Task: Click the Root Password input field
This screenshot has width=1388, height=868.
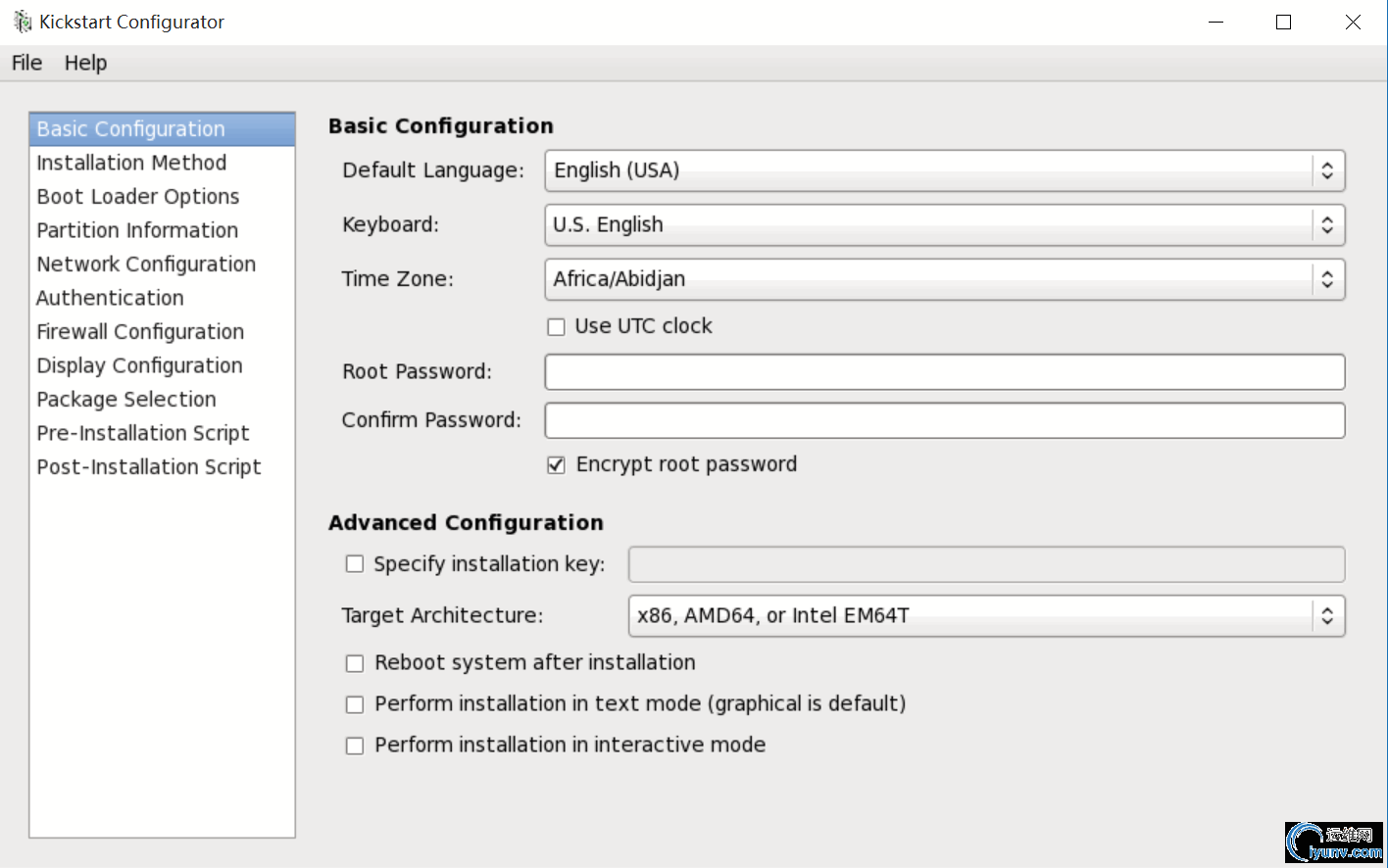Action: pyautogui.click(x=944, y=372)
